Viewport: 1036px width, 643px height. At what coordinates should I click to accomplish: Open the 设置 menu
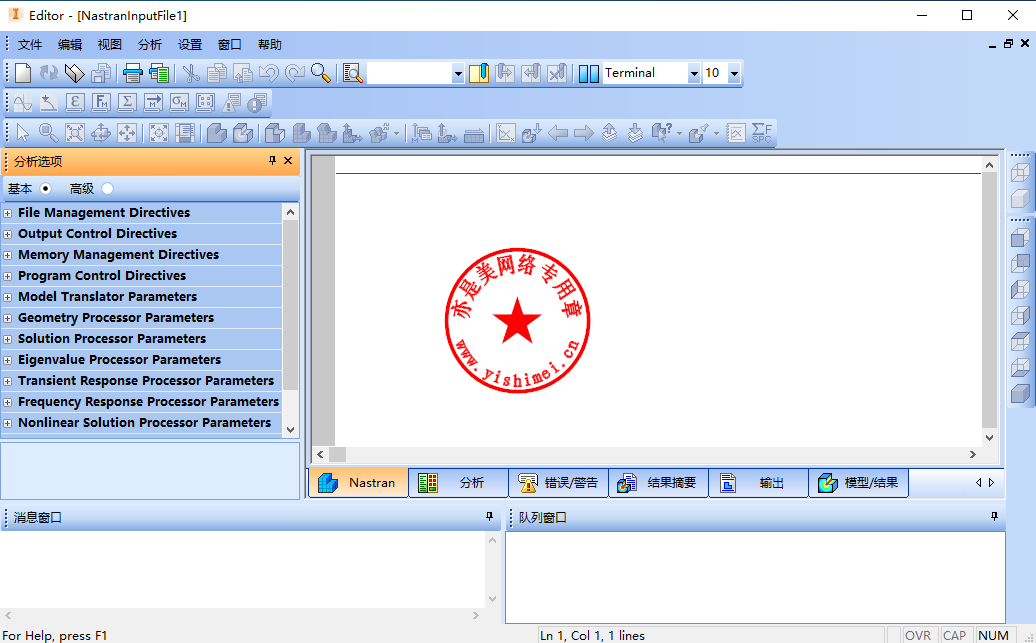coord(190,44)
